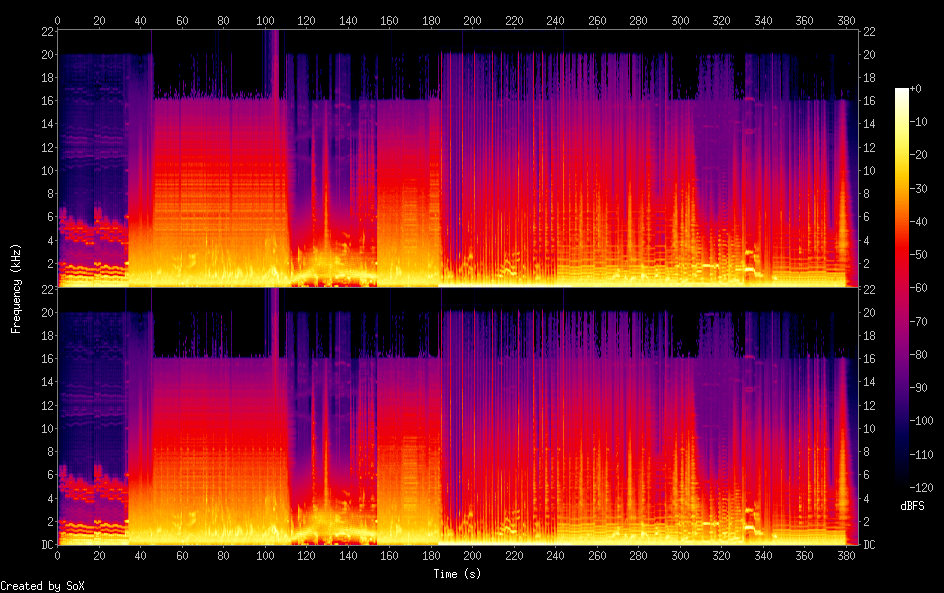Click "300" on the top time axis

click(680, 20)
